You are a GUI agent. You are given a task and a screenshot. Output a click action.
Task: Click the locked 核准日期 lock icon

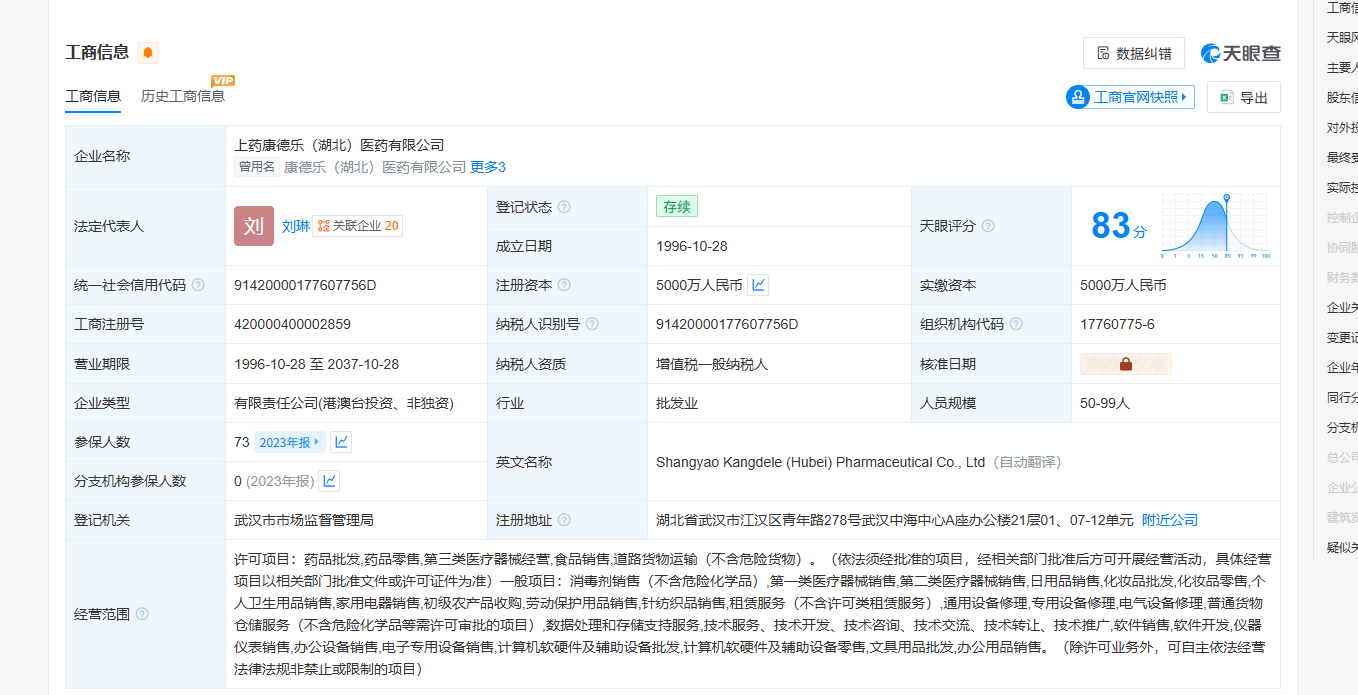(x=1125, y=364)
